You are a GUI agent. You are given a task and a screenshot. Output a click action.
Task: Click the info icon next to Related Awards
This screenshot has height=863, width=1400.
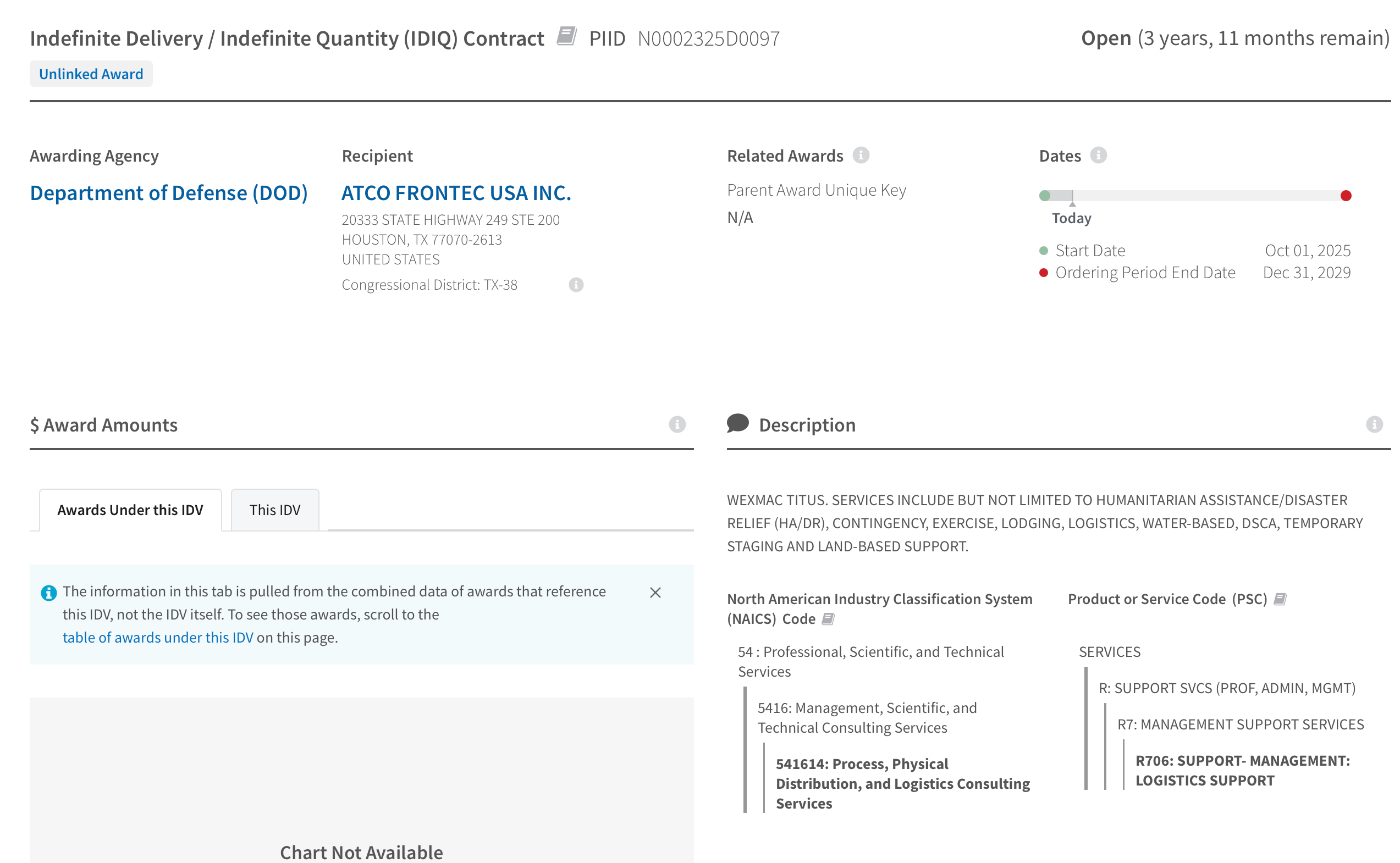pyautogui.click(x=861, y=155)
